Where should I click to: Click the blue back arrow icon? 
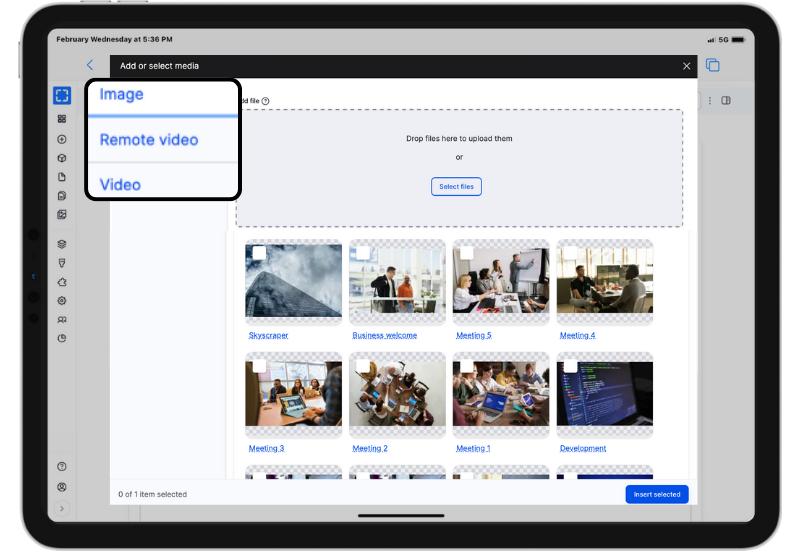90,66
